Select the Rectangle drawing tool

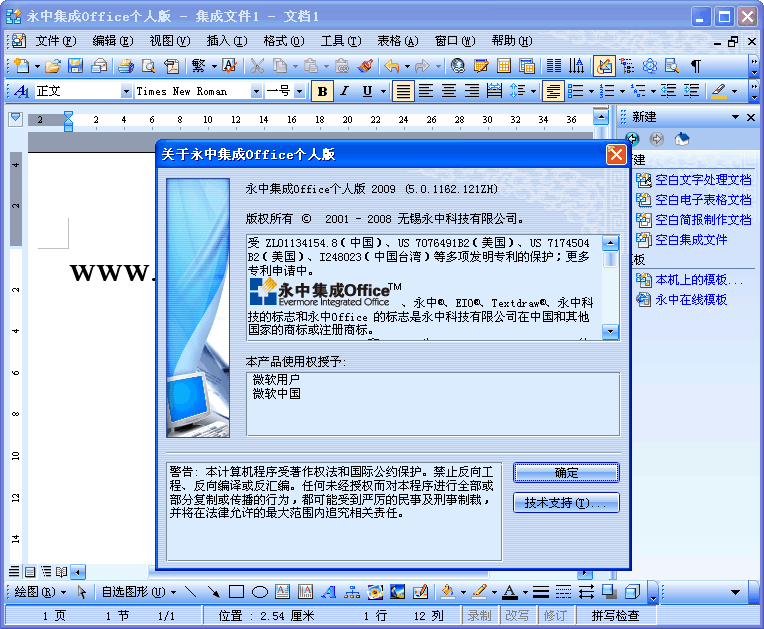click(x=236, y=592)
